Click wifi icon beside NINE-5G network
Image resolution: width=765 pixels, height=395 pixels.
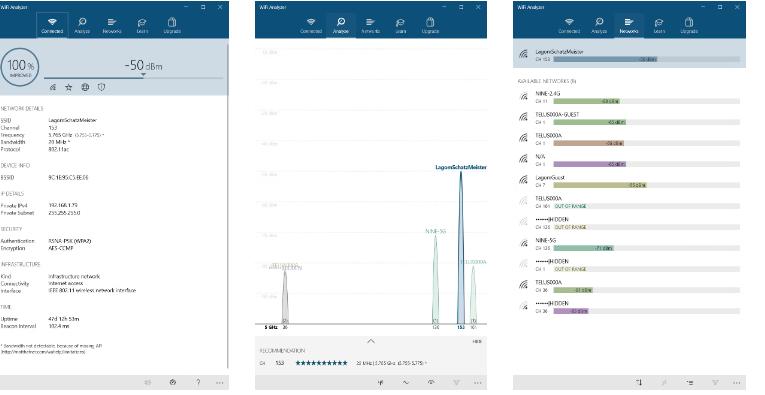click(523, 243)
